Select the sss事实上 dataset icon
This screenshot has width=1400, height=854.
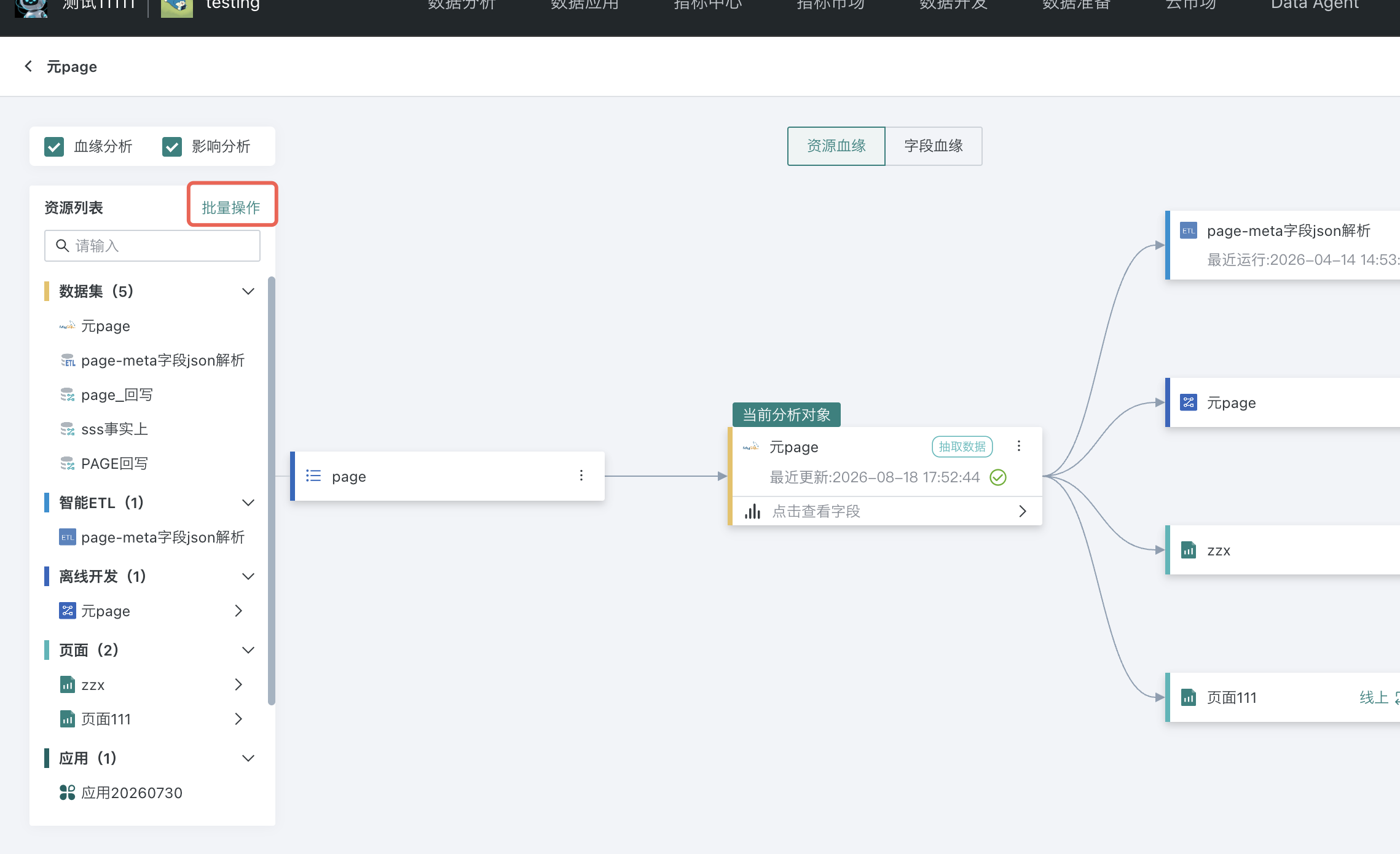coord(68,429)
